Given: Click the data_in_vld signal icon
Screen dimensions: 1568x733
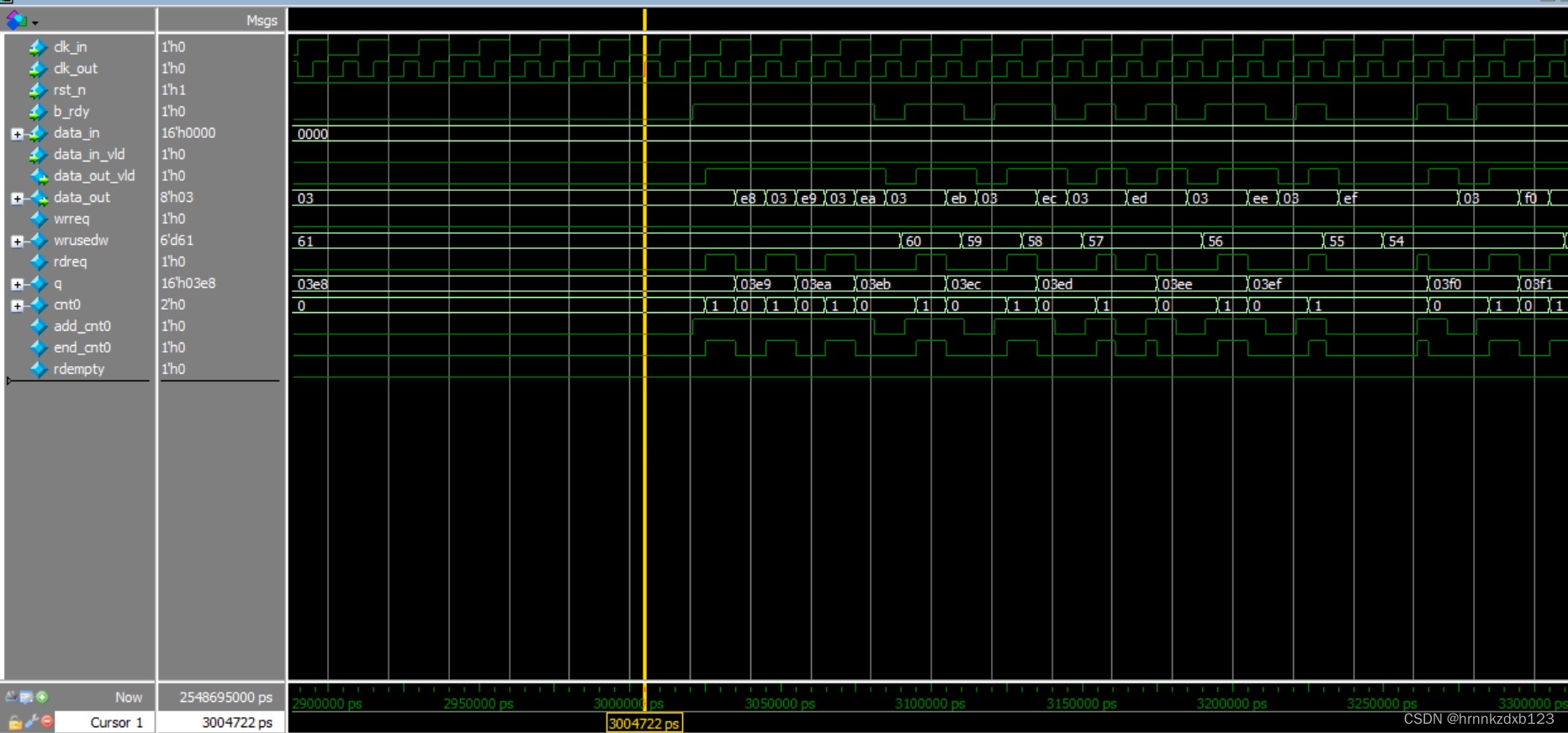Looking at the screenshot, I should [38, 155].
